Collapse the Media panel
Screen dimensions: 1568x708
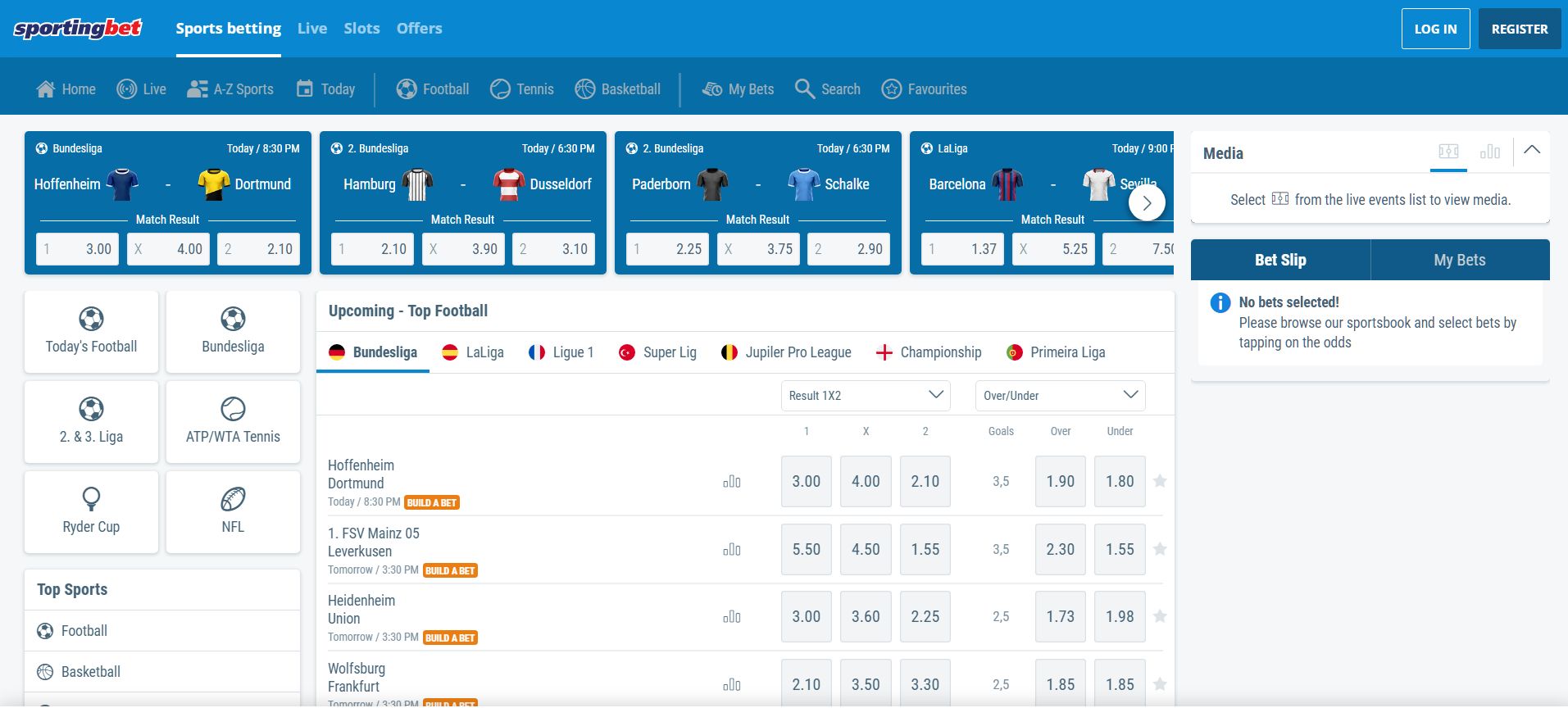tap(1532, 151)
